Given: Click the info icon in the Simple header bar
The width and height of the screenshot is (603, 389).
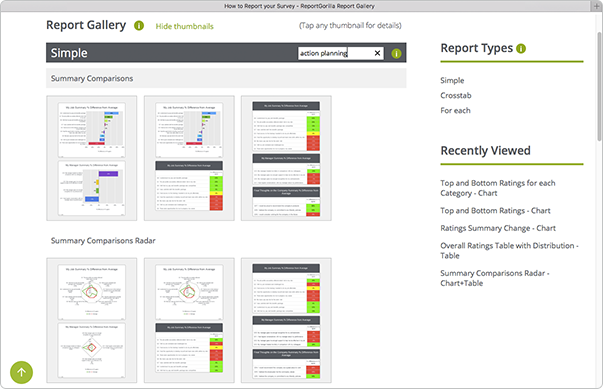Looking at the screenshot, I should pyautogui.click(x=396, y=54).
